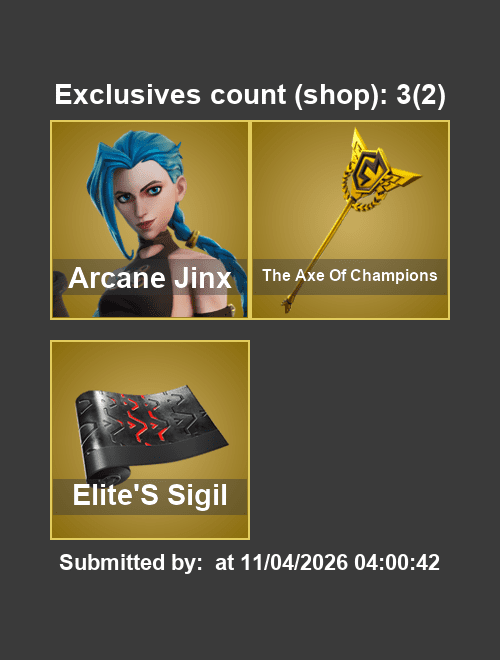Click the bottom tip of the axe handle
The width and height of the screenshot is (500, 660).
[287, 305]
